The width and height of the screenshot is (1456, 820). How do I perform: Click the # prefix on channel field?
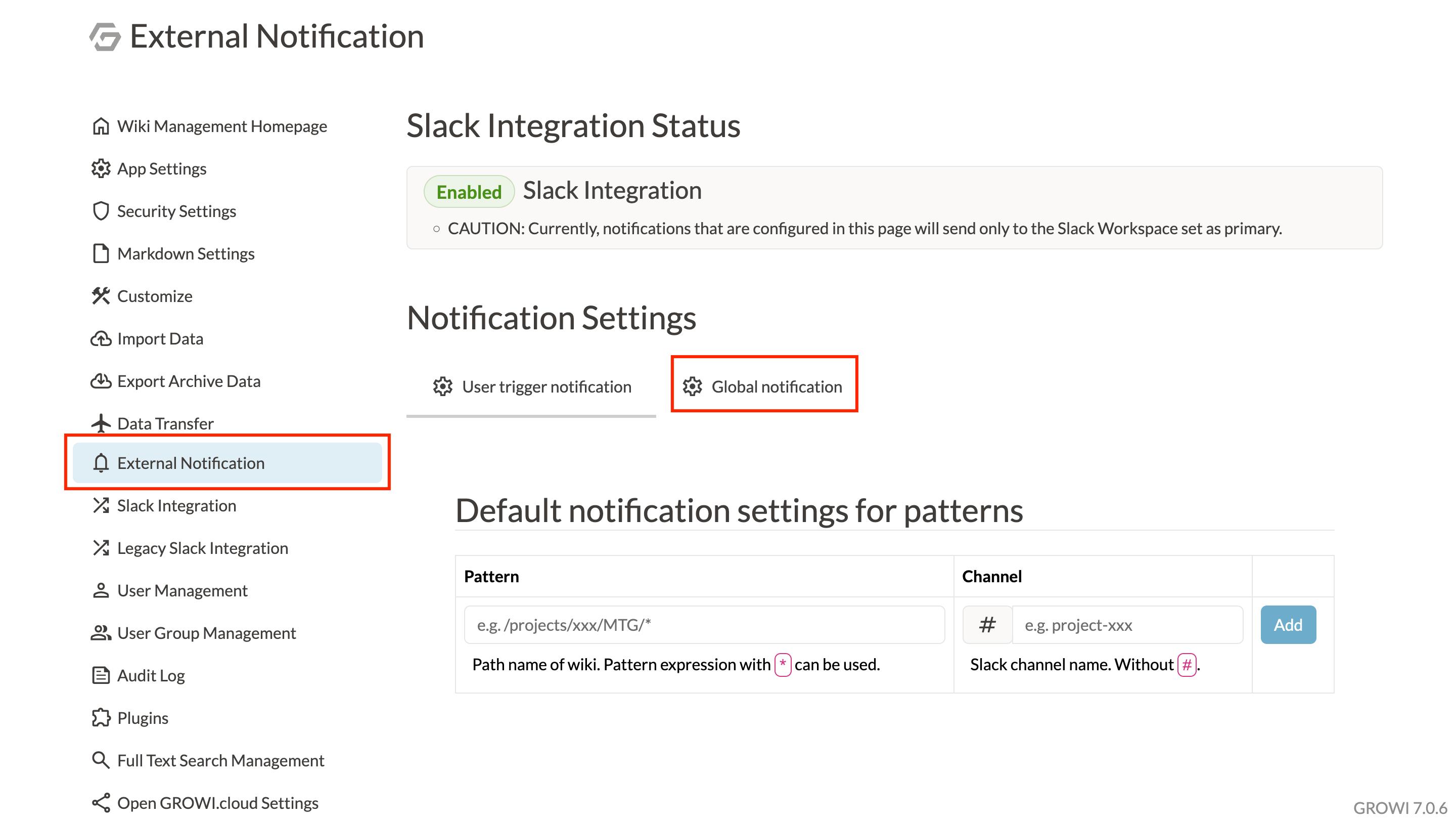[x=987, y=625]
